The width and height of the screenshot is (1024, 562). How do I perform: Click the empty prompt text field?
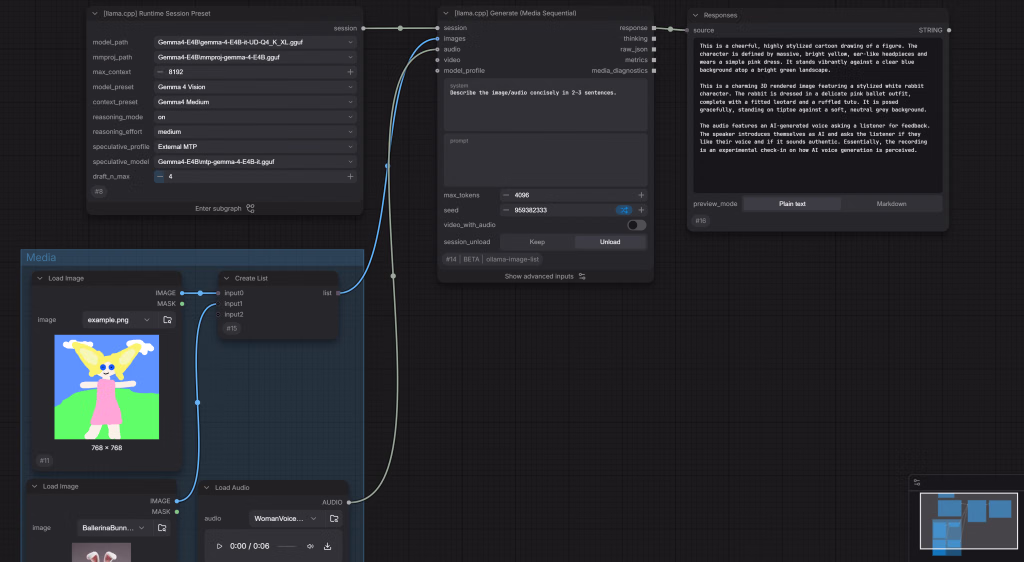click(x=545, y=161)
